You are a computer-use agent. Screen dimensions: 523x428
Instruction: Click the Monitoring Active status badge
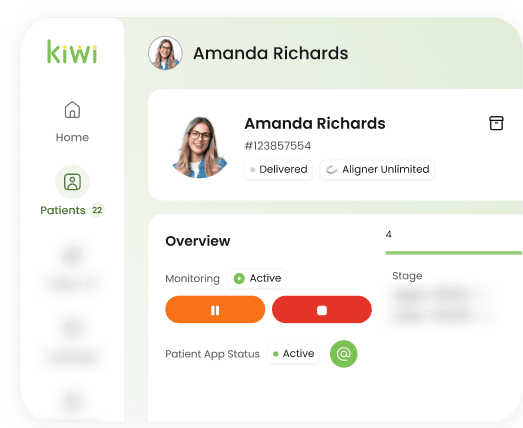[257, 278]
